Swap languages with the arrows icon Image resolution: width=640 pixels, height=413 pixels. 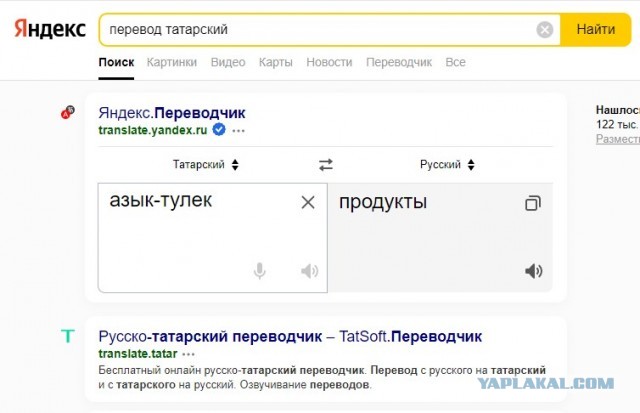[x=326, y=165]
